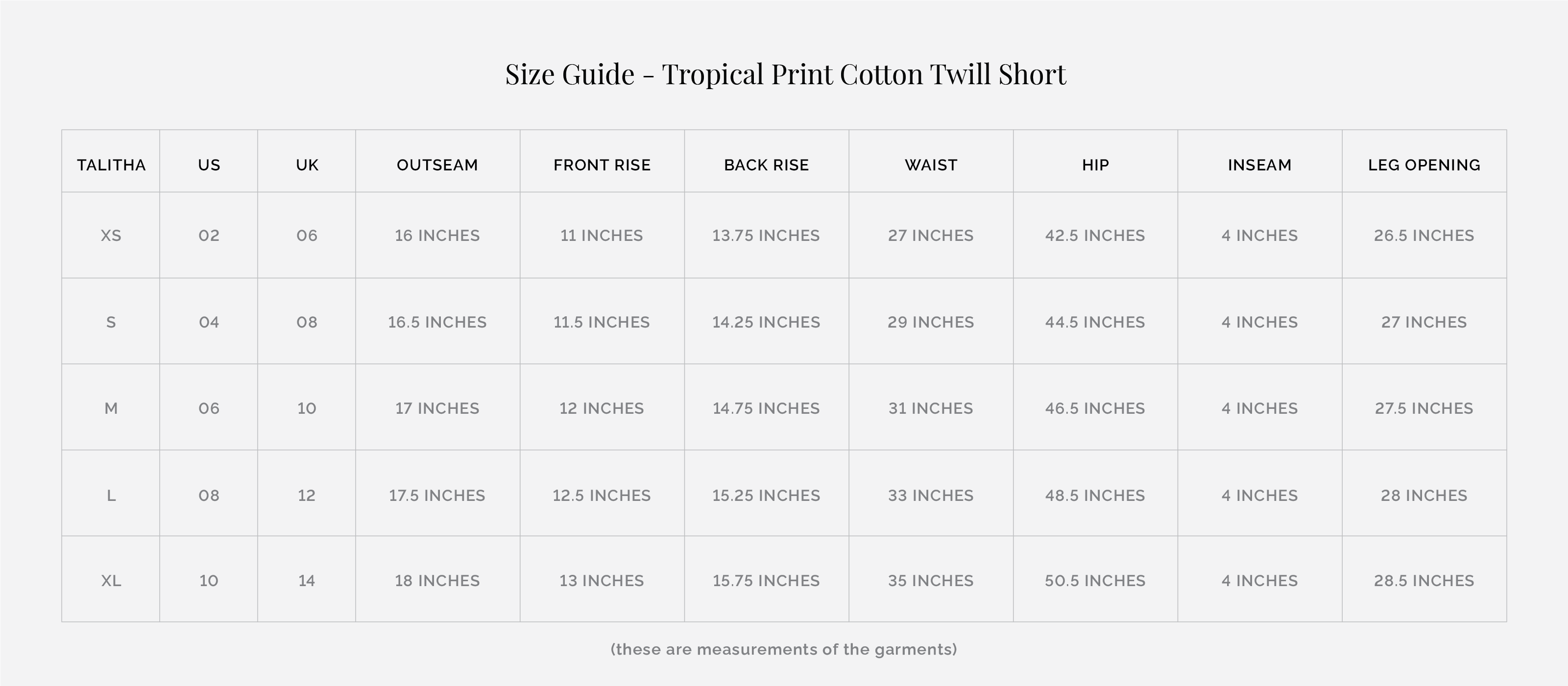Image resolution: width=1568 pixels, height=686 pixels.
Task: Click the 12.5 INCHES front rise cell
Action: [x=602, y=496]
